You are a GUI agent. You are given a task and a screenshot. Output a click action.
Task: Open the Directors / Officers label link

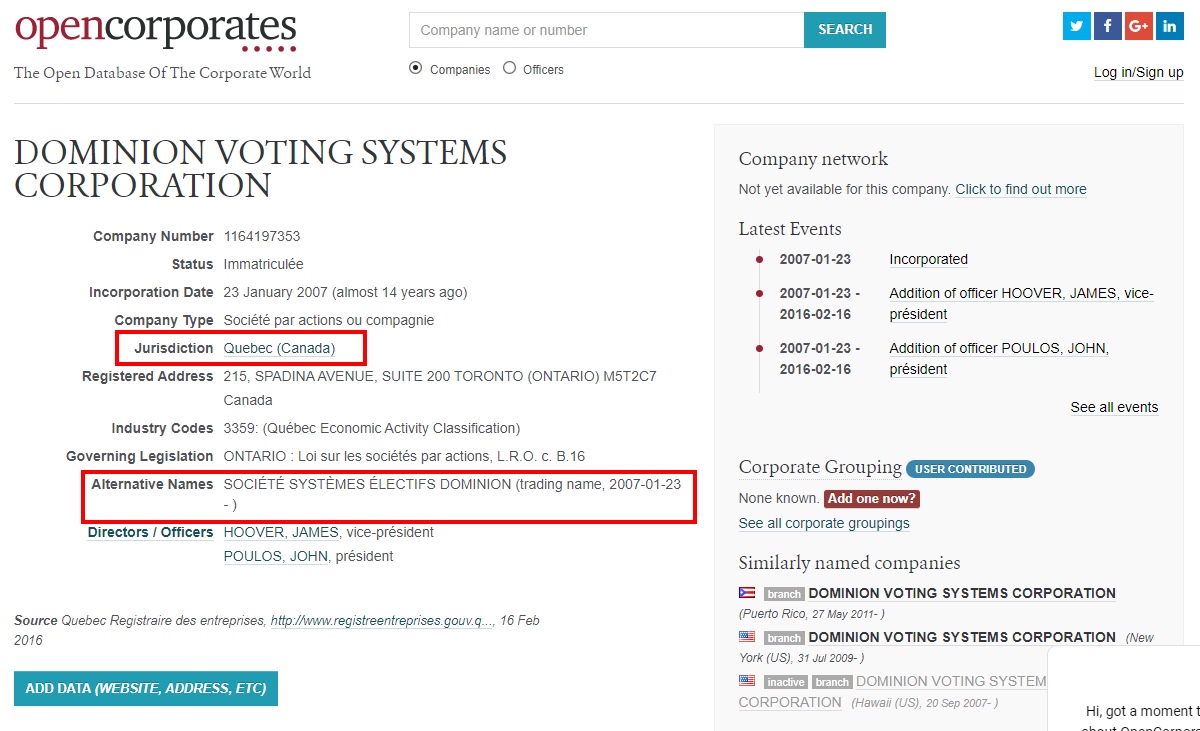(150, 532)
